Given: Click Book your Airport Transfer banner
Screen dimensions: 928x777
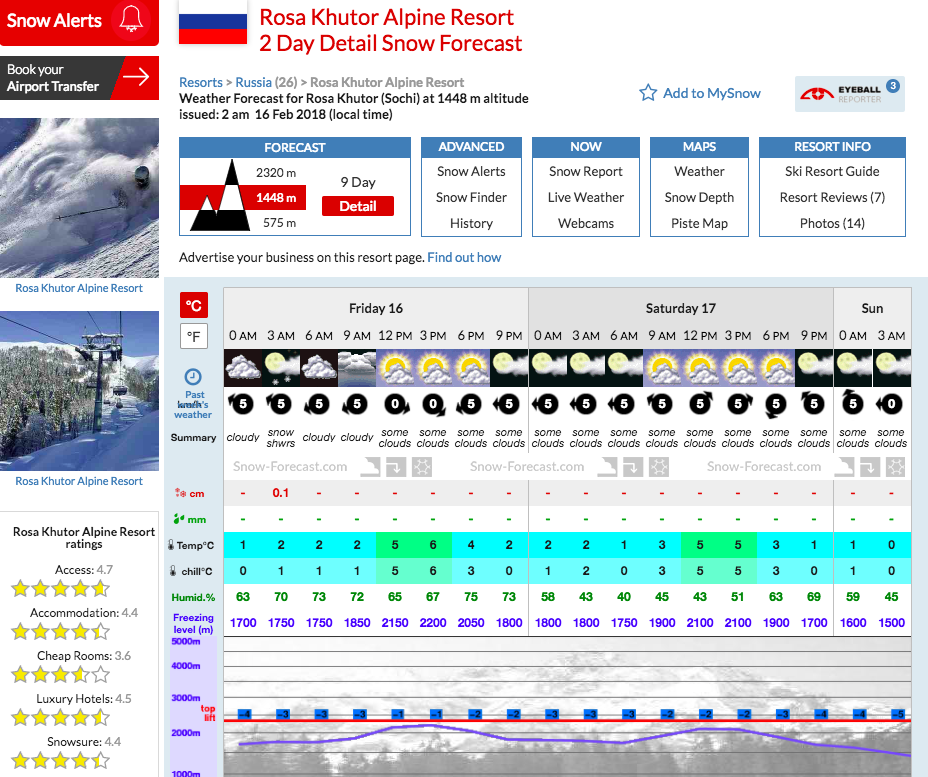Looking at the screenshot, I should click(x=79, y=78).
